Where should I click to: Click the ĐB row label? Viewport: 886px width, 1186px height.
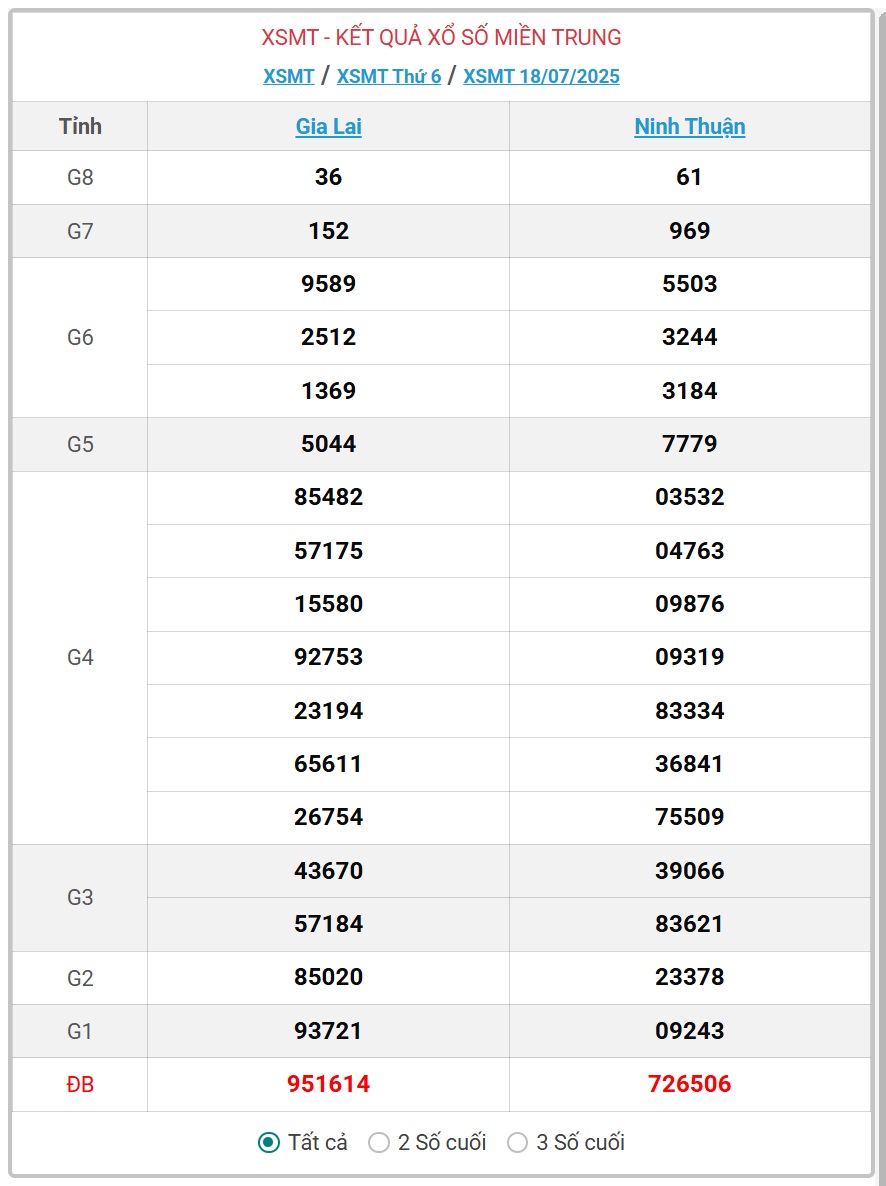coord(80,1084)
